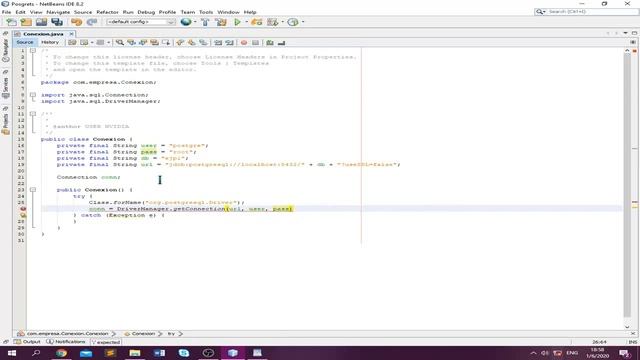
Task: Click the Redo toolbar icon
Action: click(x=92, y=22)
